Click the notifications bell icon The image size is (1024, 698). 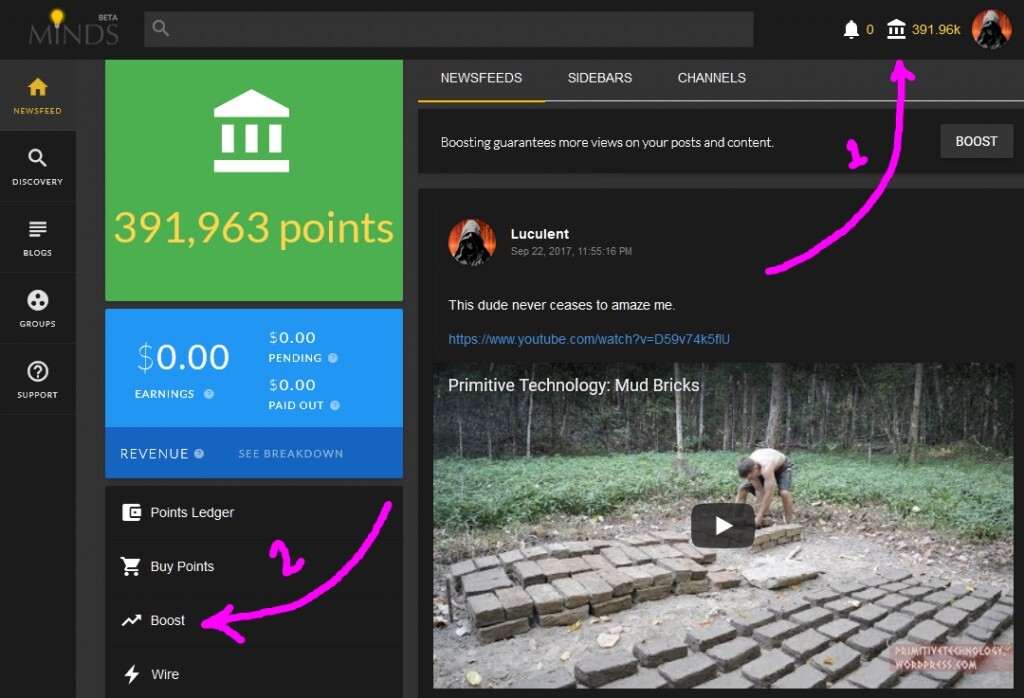pyautogui.click(x=851, y=29)
